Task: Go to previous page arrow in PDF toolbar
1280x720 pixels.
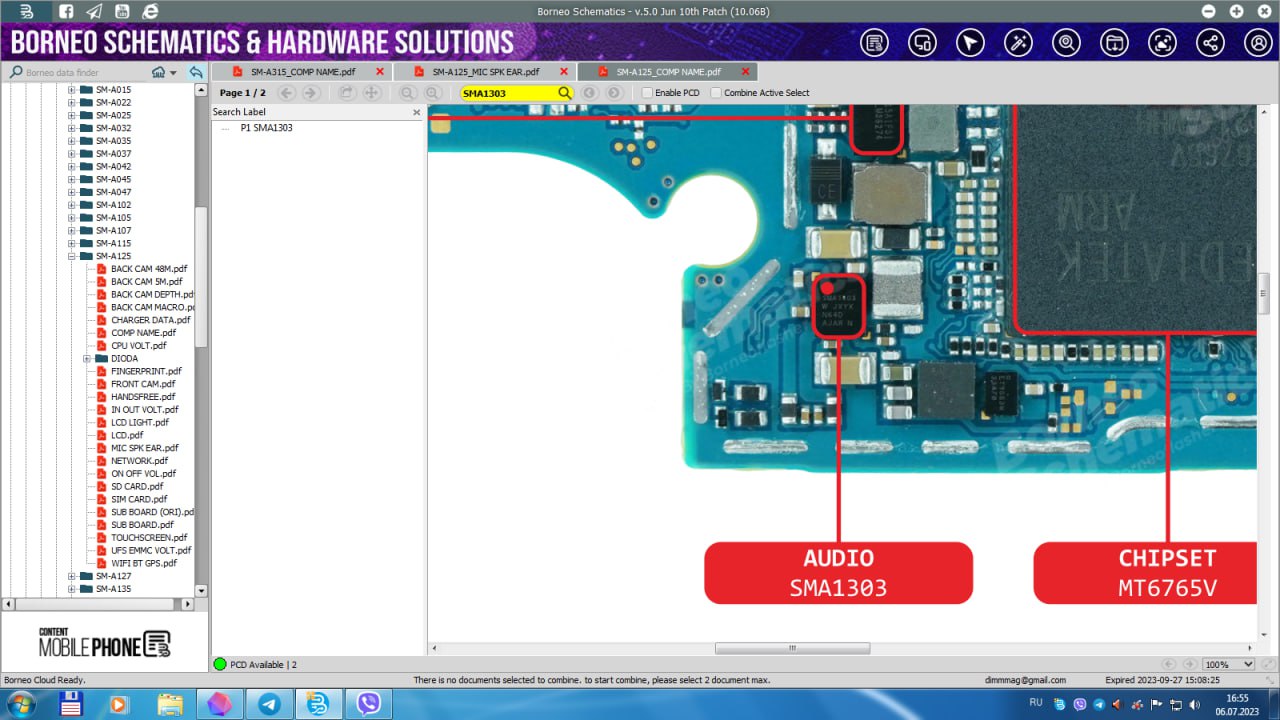Action: (287, 93)
